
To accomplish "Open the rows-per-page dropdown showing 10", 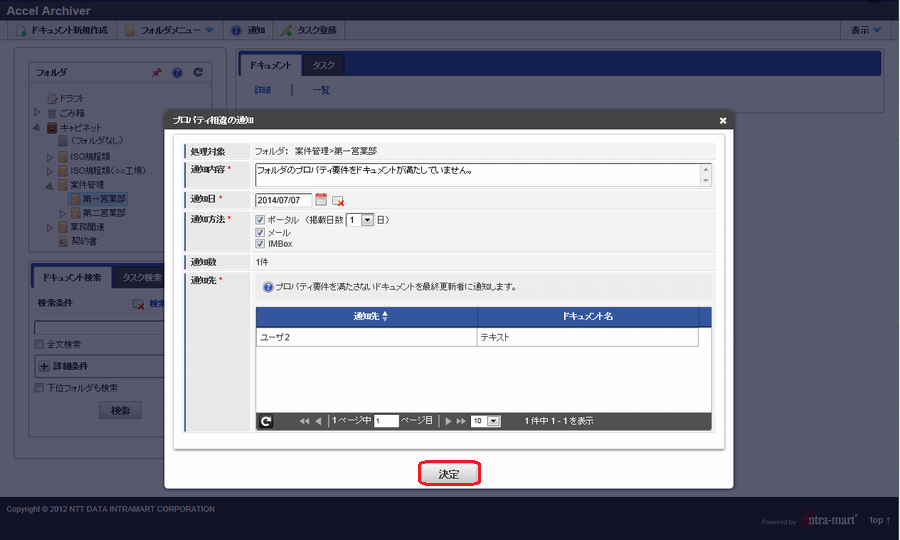I will click(493, 421).
